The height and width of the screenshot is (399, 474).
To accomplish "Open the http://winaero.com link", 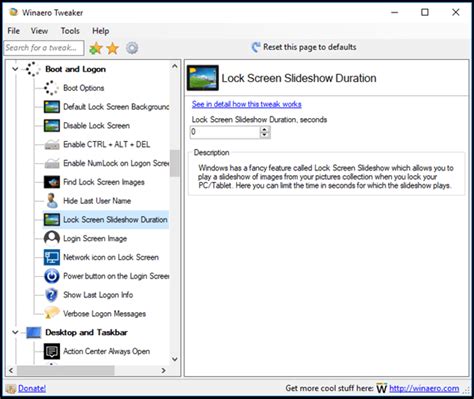I will [424, 388].
